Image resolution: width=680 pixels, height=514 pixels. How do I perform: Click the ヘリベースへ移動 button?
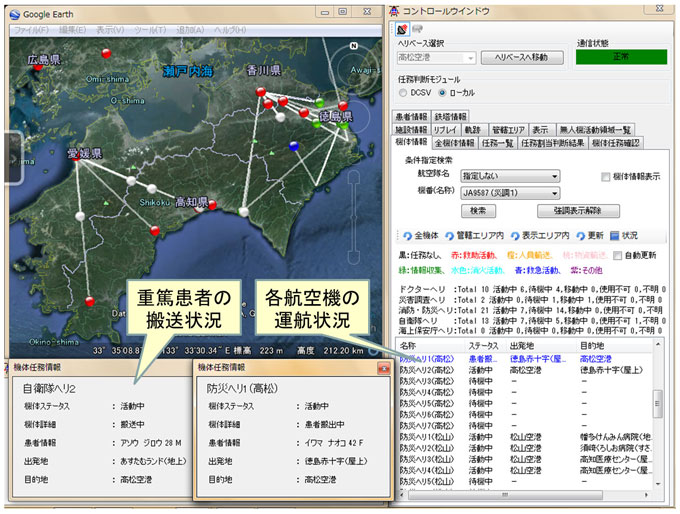[522, 57]
